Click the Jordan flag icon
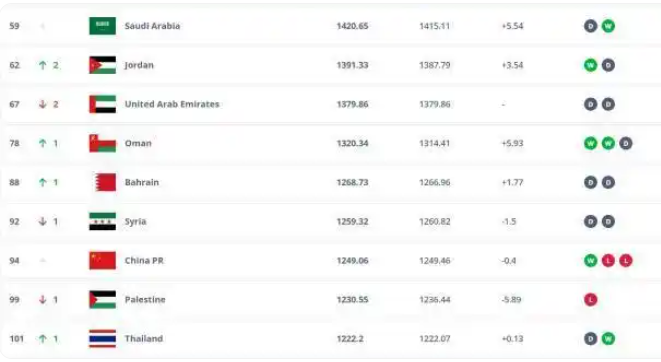This screenshot has height=362, width=661. tap(102, 65)
